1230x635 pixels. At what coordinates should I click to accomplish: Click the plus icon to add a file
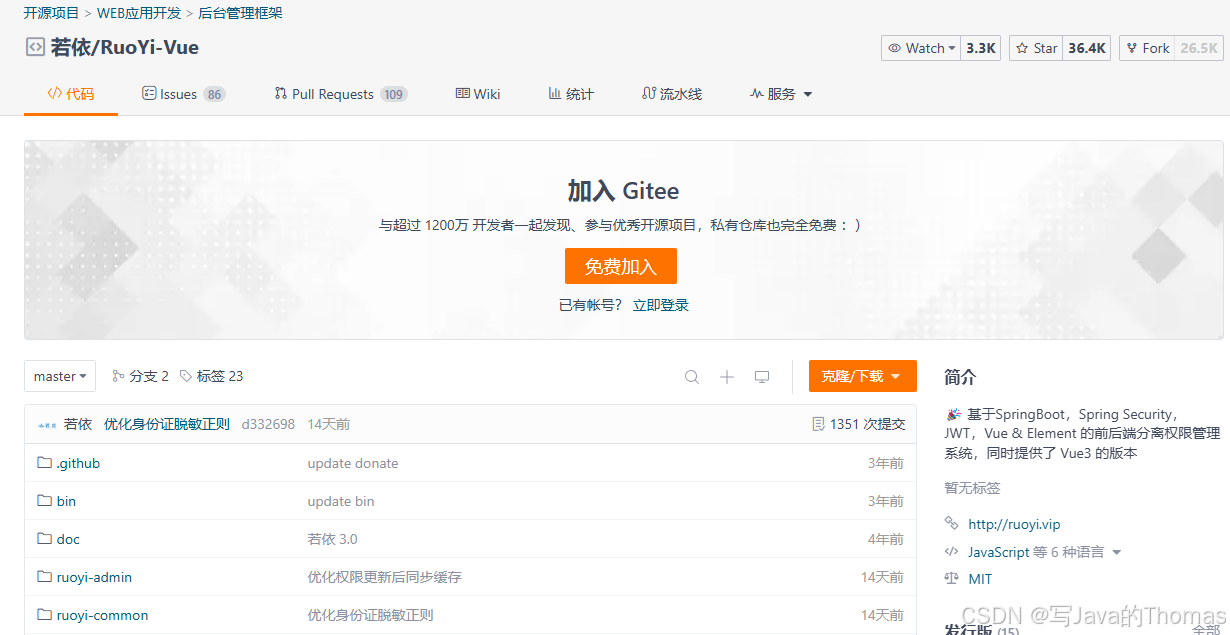727,377
